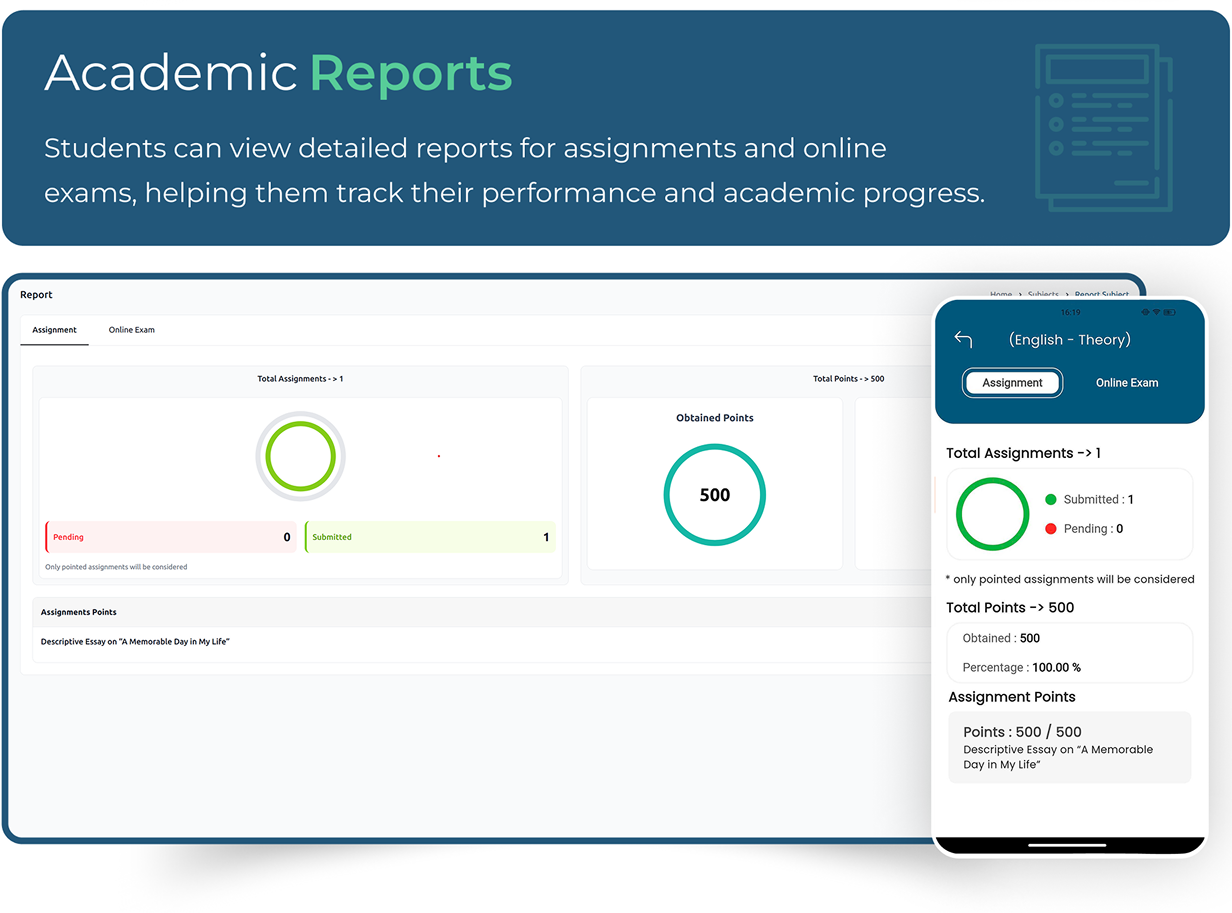Open the Online Exam tab in the web report
The height and width of the screenshot is (913, 1232).
131,329
